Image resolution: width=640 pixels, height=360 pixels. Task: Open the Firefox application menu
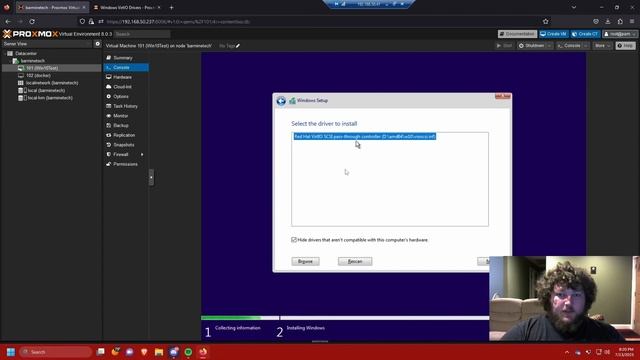point(632,21)
